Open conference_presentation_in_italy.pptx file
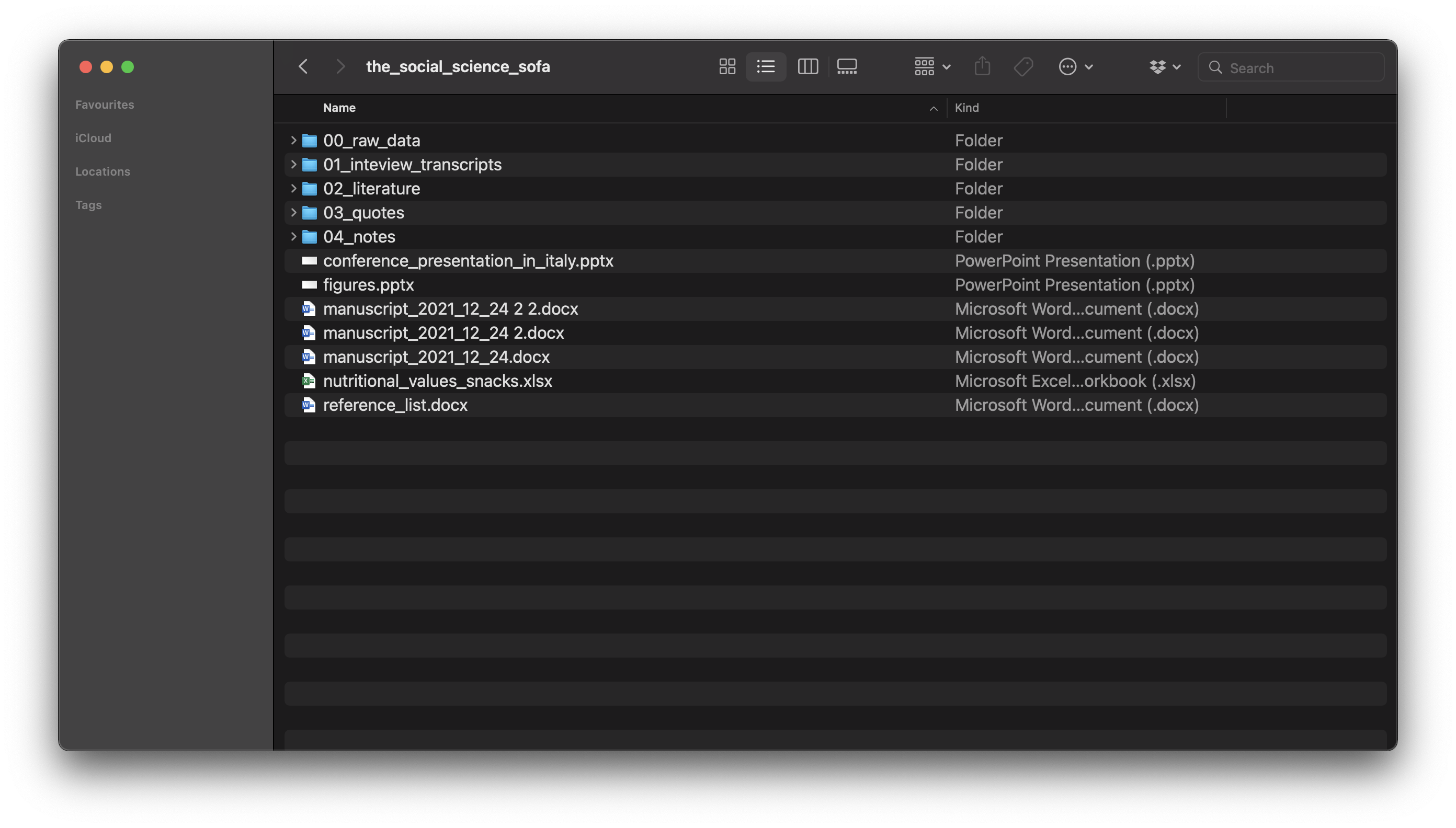 point(467,260)
